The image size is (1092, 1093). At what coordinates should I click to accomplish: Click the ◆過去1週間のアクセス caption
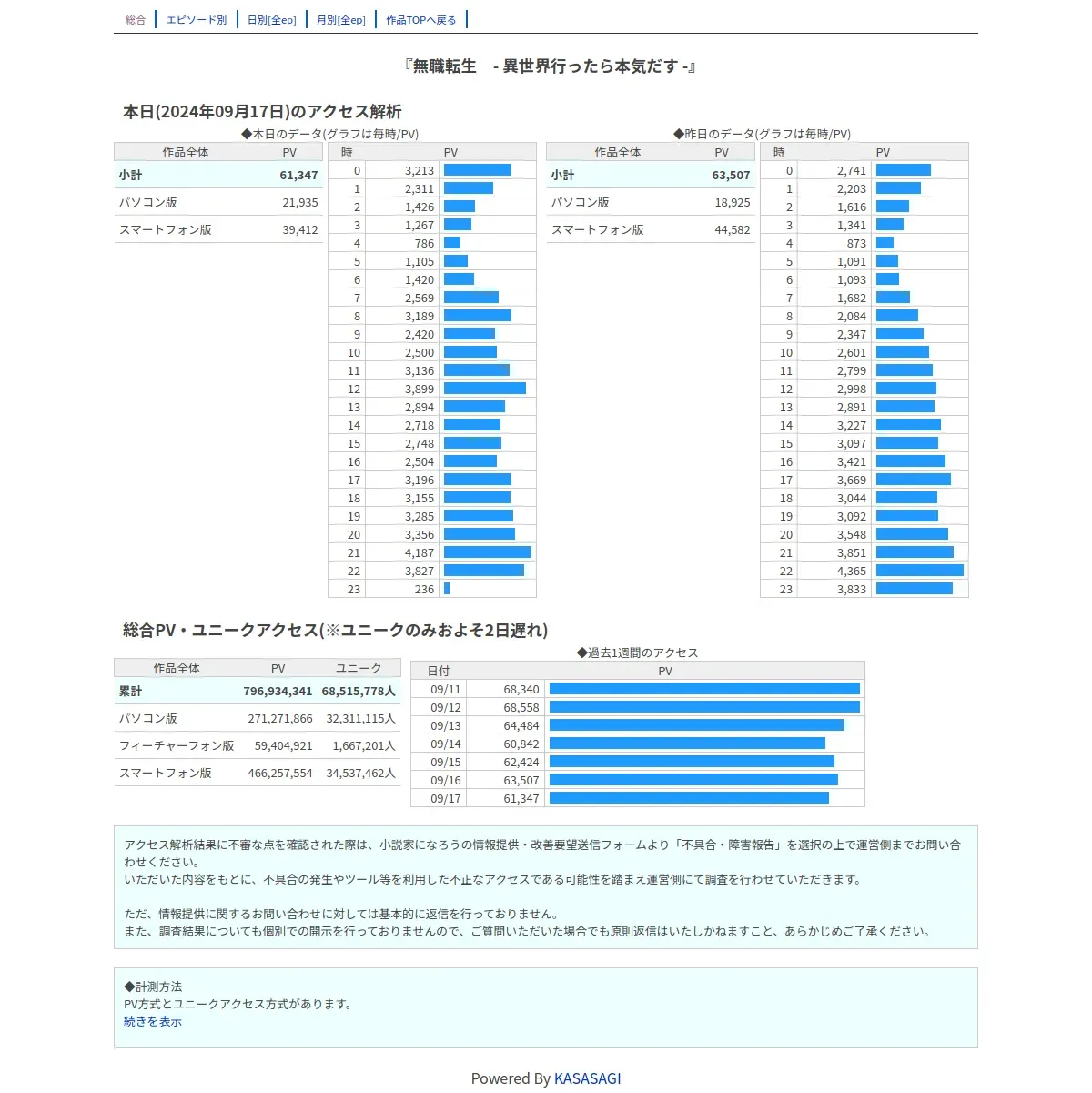(638, 653)
